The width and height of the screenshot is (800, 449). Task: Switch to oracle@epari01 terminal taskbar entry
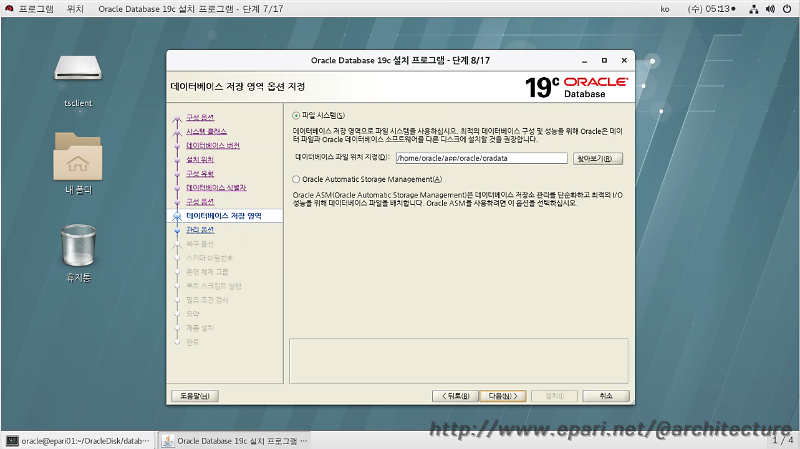click(x=79, y=440)
